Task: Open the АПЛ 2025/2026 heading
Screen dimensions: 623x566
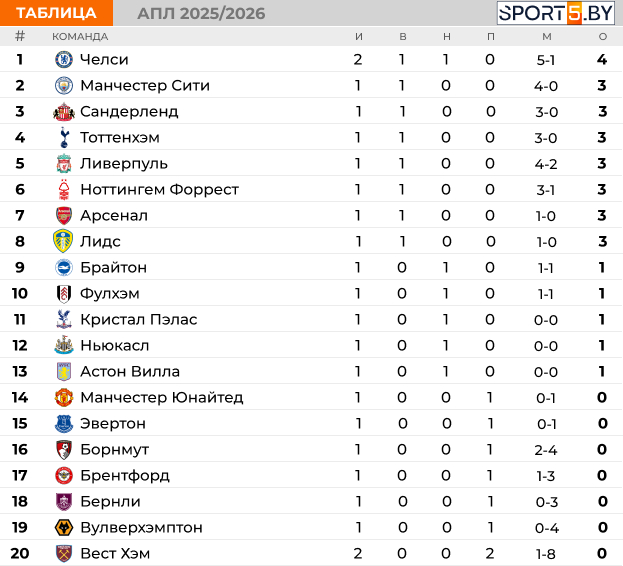Action: [201, 14]
